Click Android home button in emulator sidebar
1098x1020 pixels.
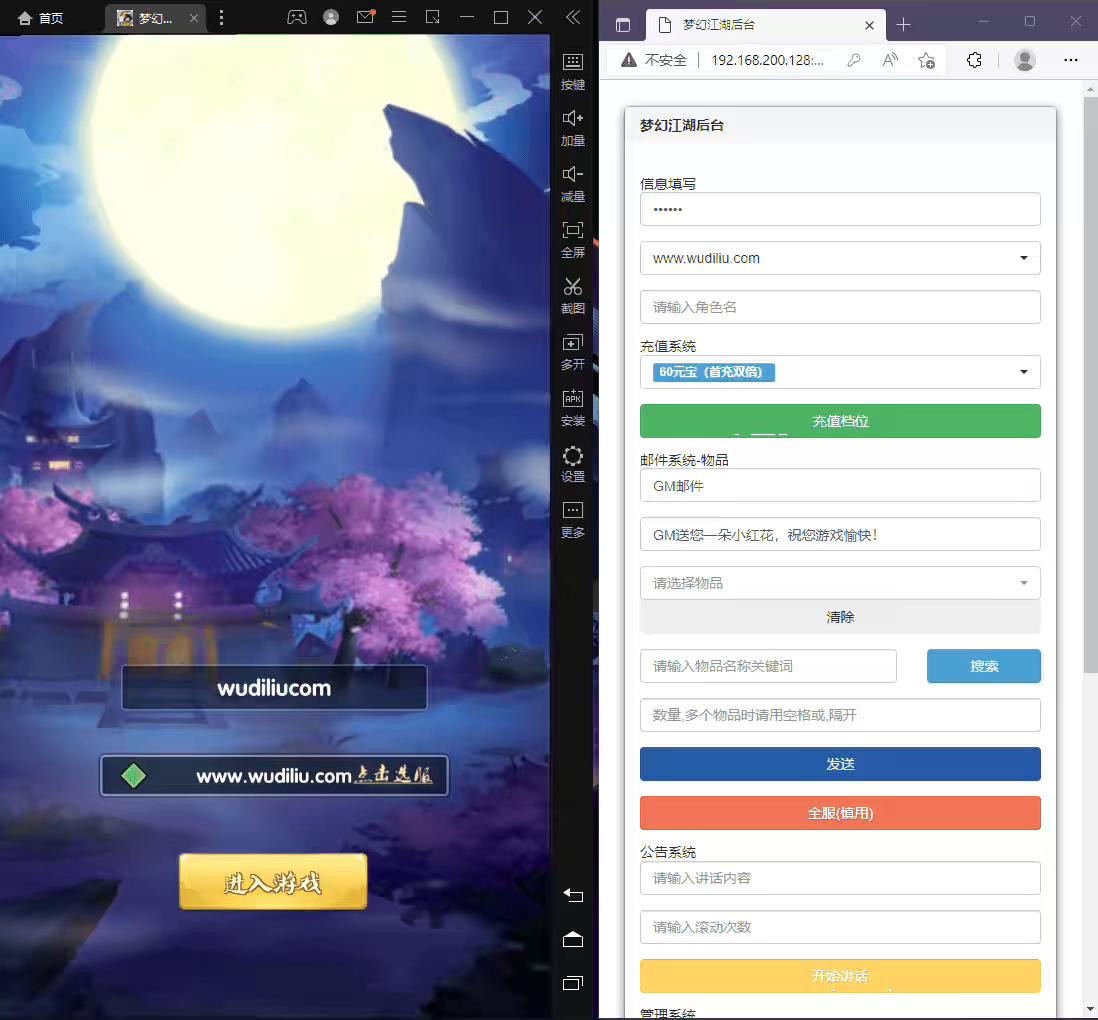[x=573, y=939]
